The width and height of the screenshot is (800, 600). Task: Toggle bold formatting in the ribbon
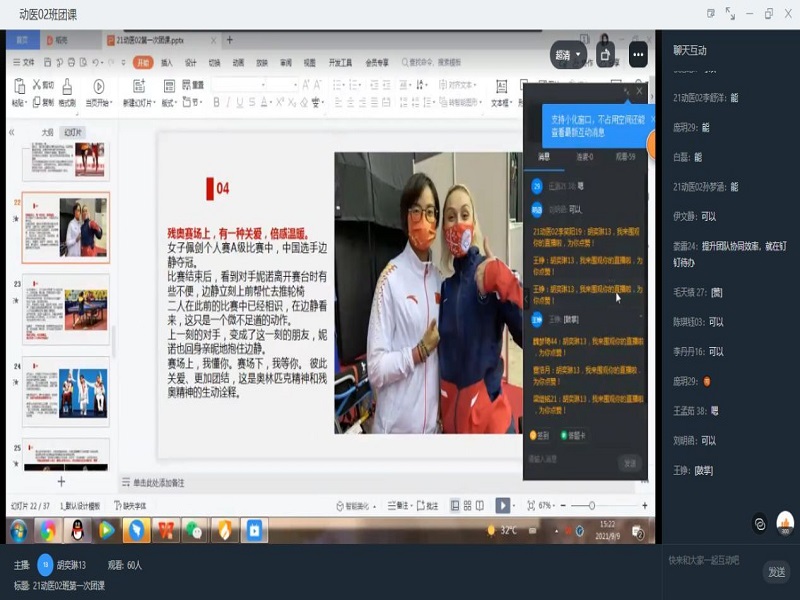(x=214, y=102)
